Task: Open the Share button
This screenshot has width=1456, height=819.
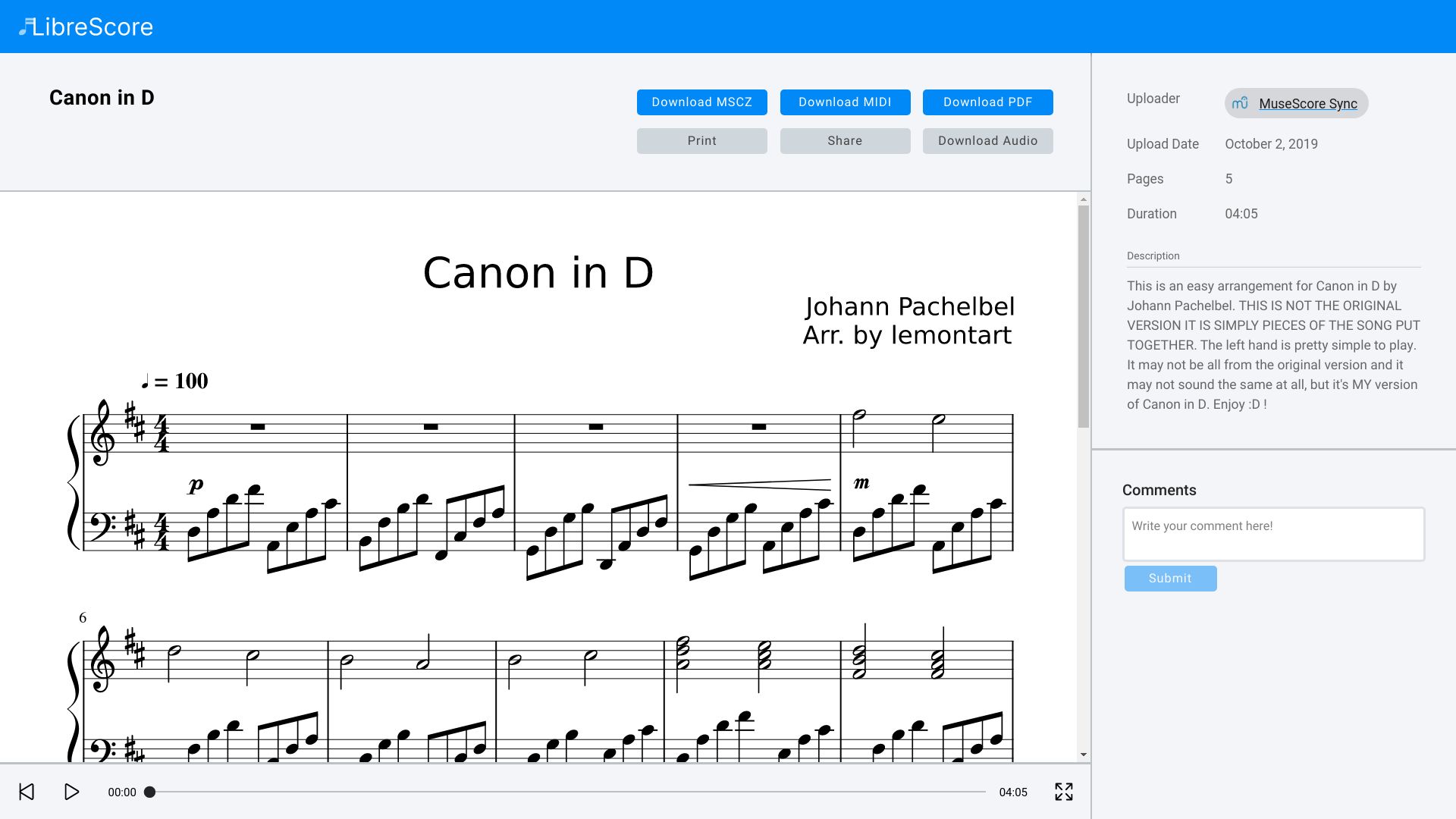Action: coord(845,141)
